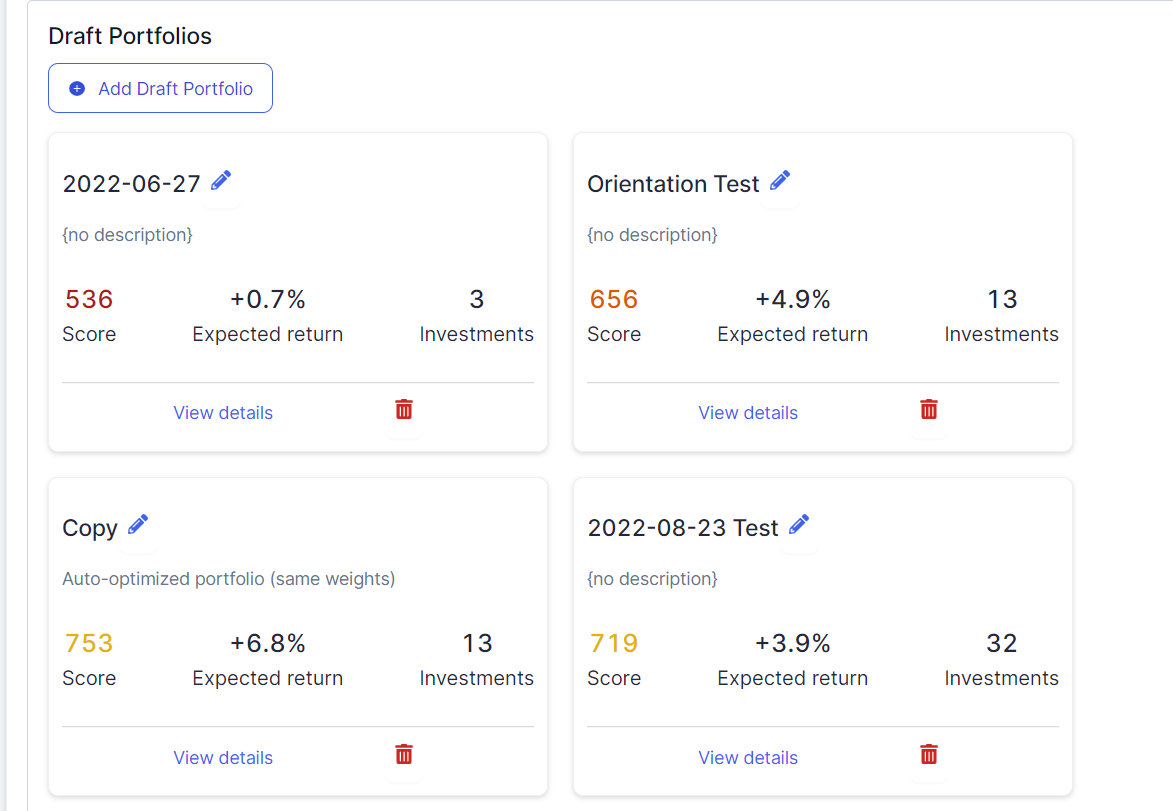View details of 2022-06-27 portfolio
This screenshot has width=1173, height=811.
[223, 413]
